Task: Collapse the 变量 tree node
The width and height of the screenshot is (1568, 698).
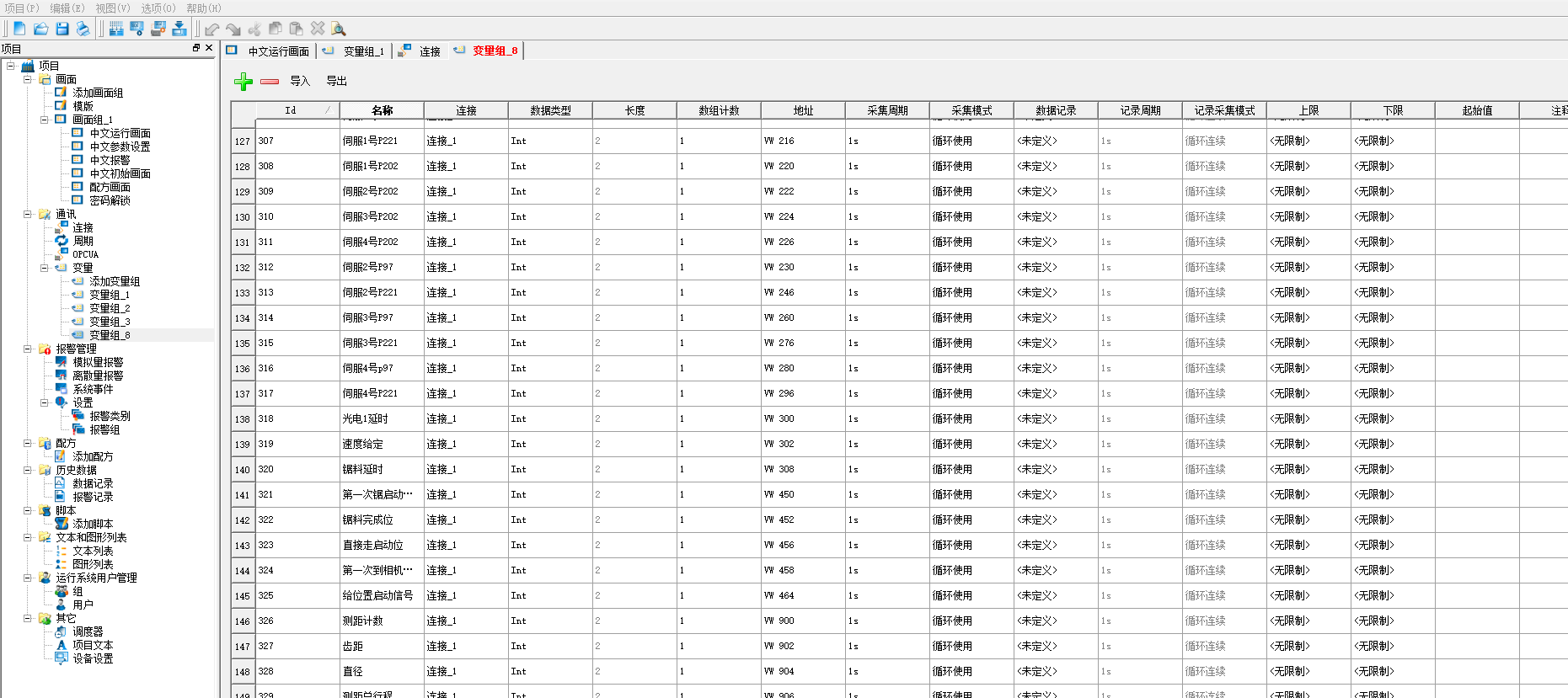Action: tap(45, 268)
